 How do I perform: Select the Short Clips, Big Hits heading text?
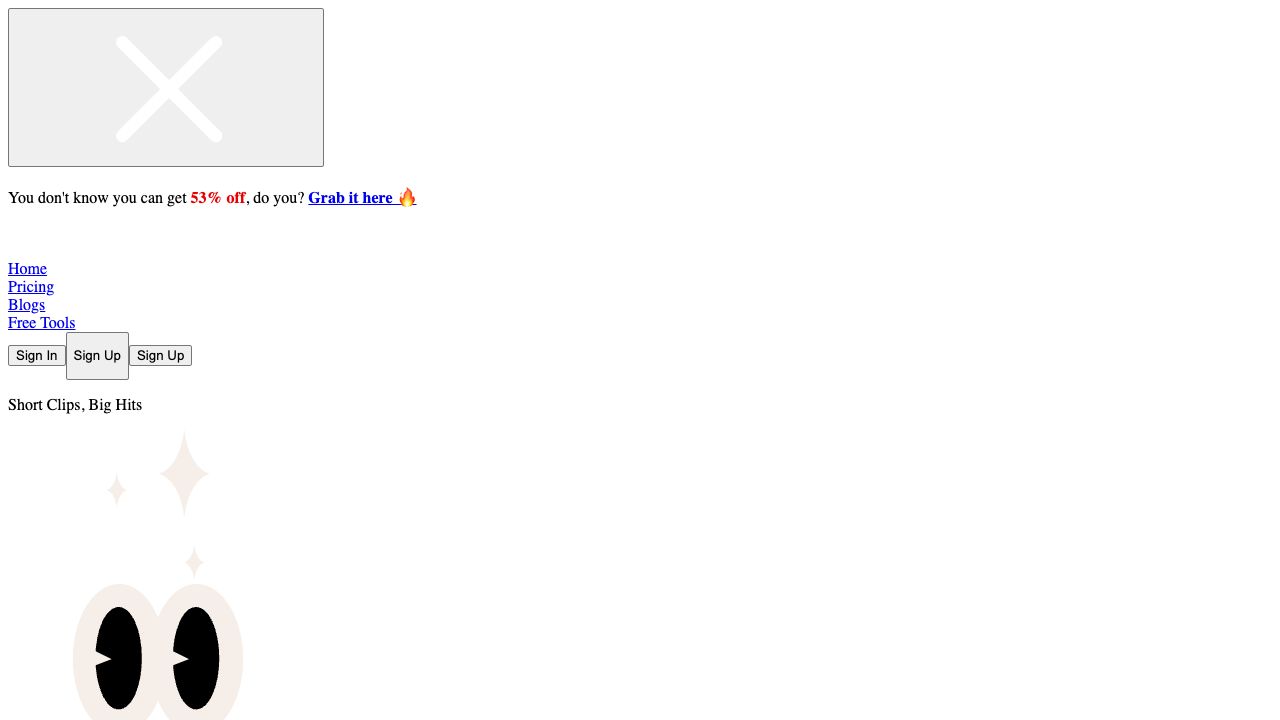[75, 404]
